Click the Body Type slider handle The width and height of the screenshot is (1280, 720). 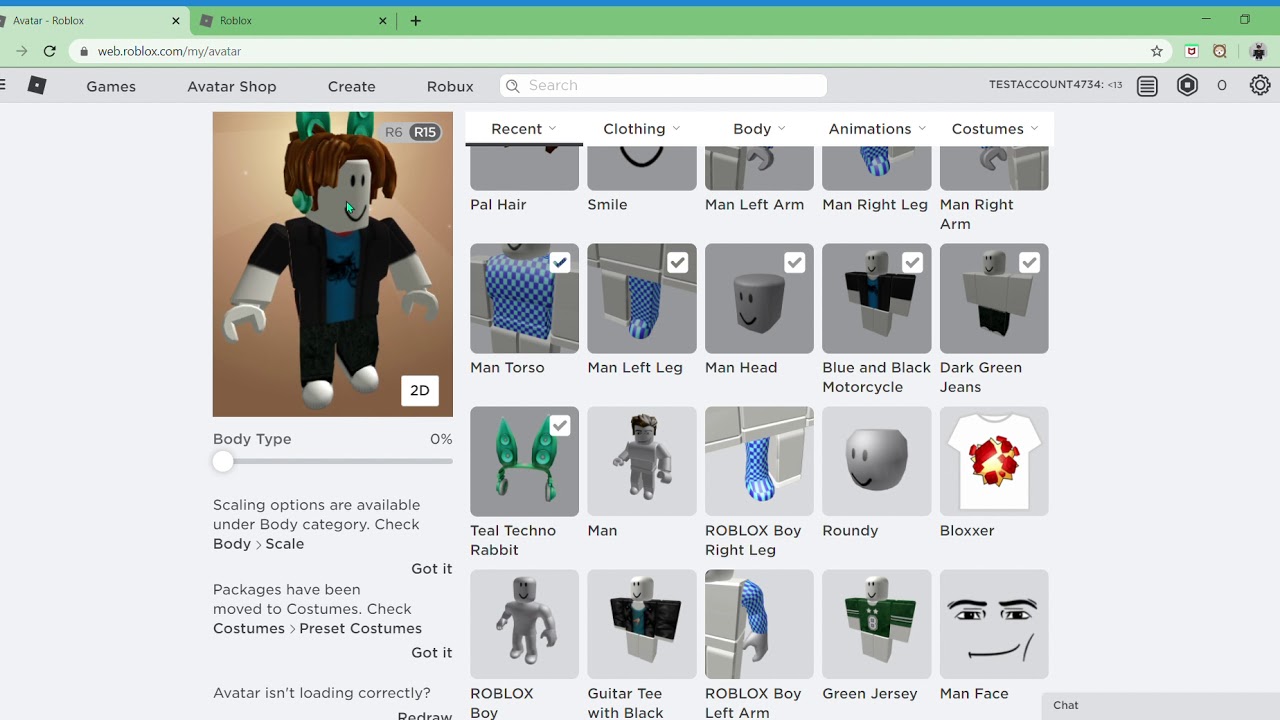[223, 461]
